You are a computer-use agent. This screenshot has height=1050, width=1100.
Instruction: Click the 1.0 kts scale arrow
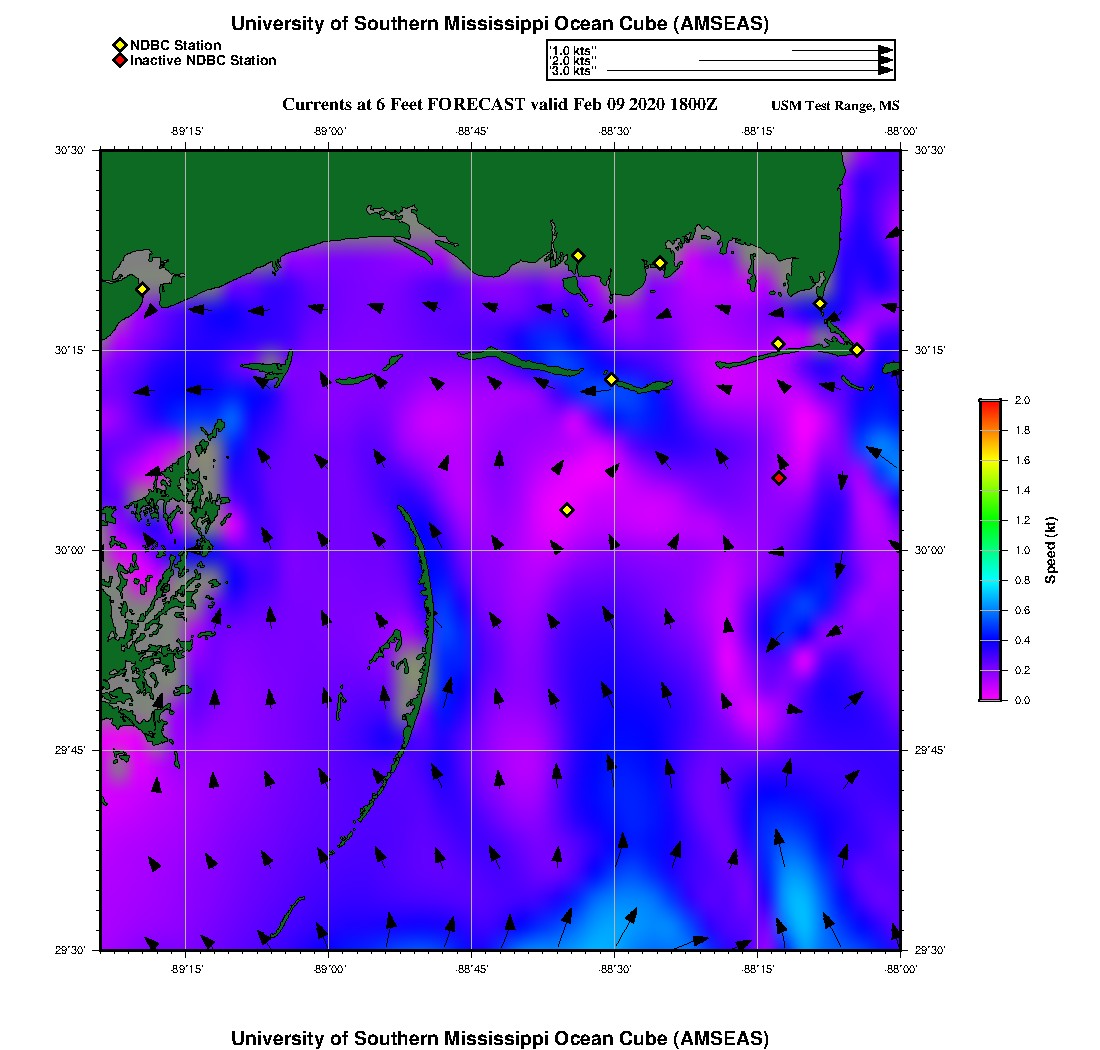[840, 49]
